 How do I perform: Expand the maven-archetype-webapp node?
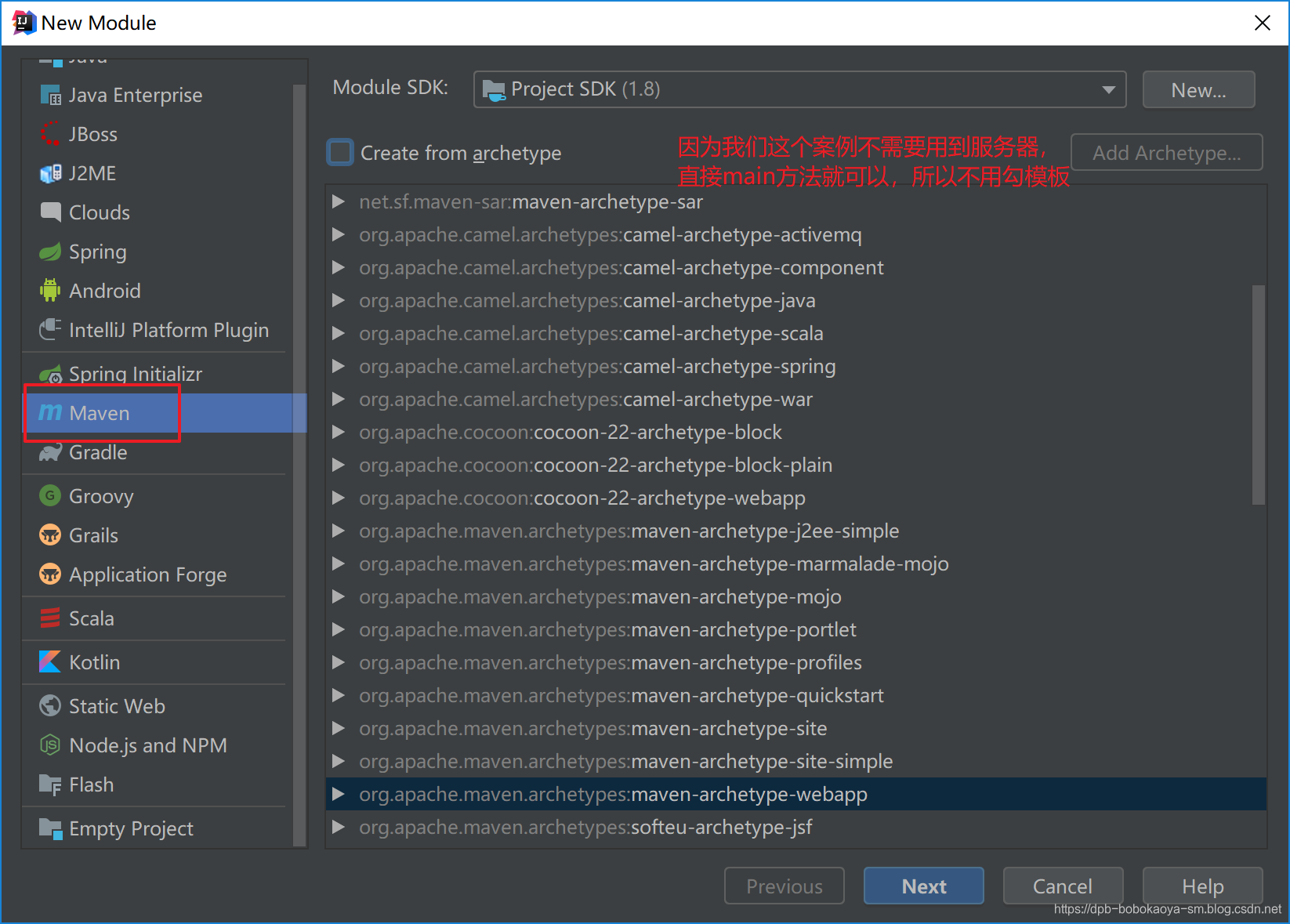339,794
